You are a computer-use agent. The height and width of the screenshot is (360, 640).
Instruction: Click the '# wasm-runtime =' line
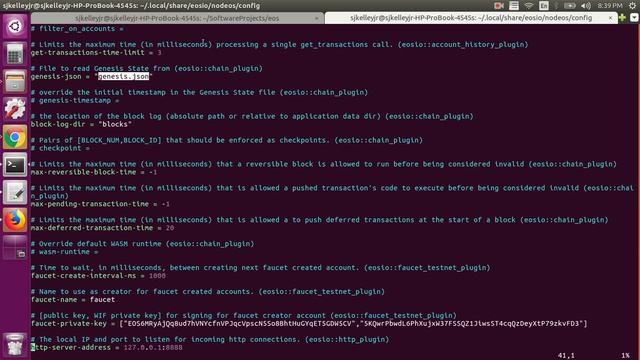pos(64,252)
